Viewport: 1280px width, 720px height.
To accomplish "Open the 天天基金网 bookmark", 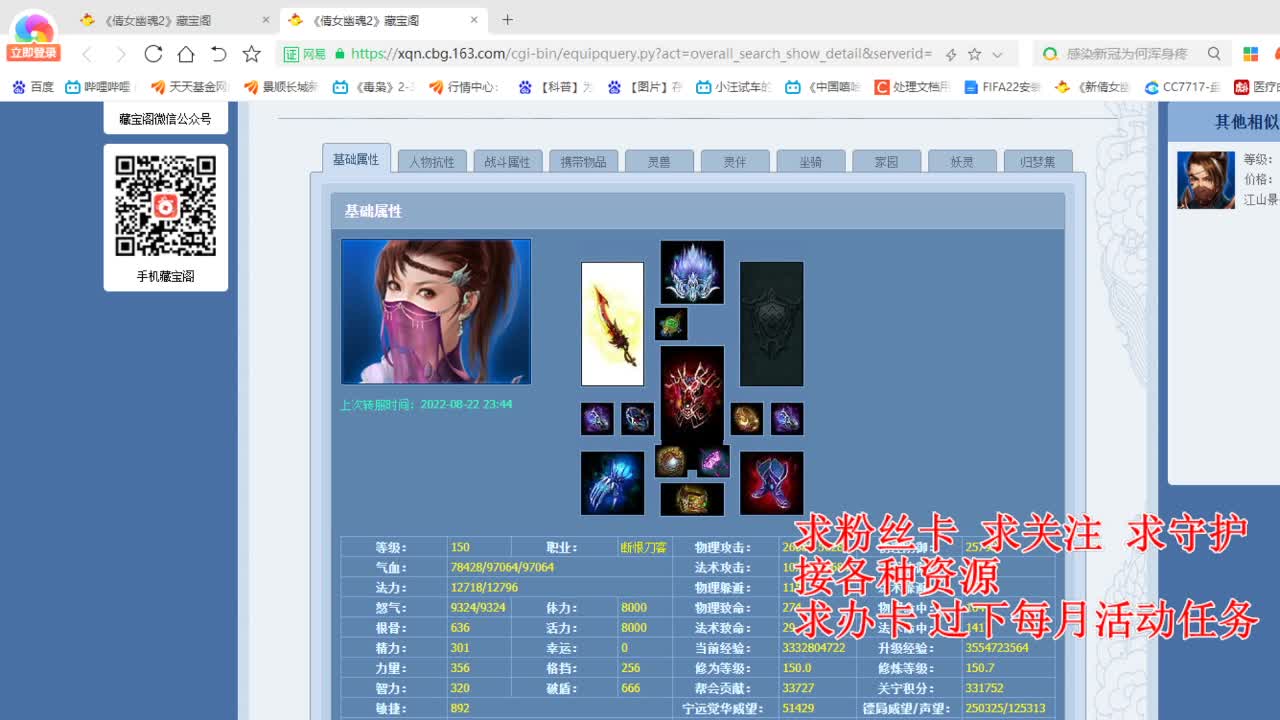I will tap(189, 87).
